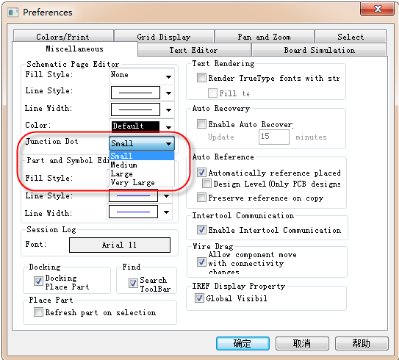Uncheck Global Visibility for IREF display
399x360 pixels.
coord(199,298)
